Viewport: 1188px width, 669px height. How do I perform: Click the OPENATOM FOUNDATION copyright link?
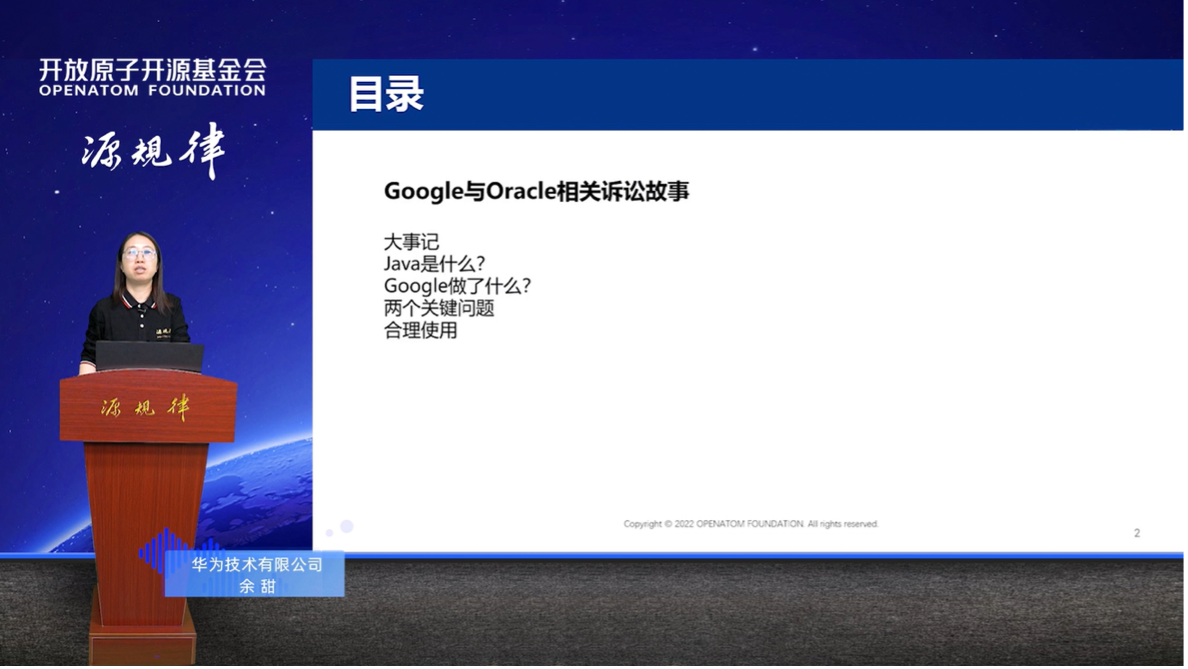[750, 523]
